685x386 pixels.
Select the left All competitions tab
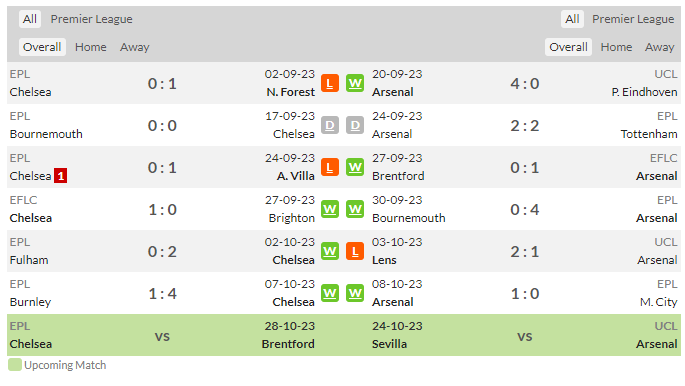click(30, 19)
